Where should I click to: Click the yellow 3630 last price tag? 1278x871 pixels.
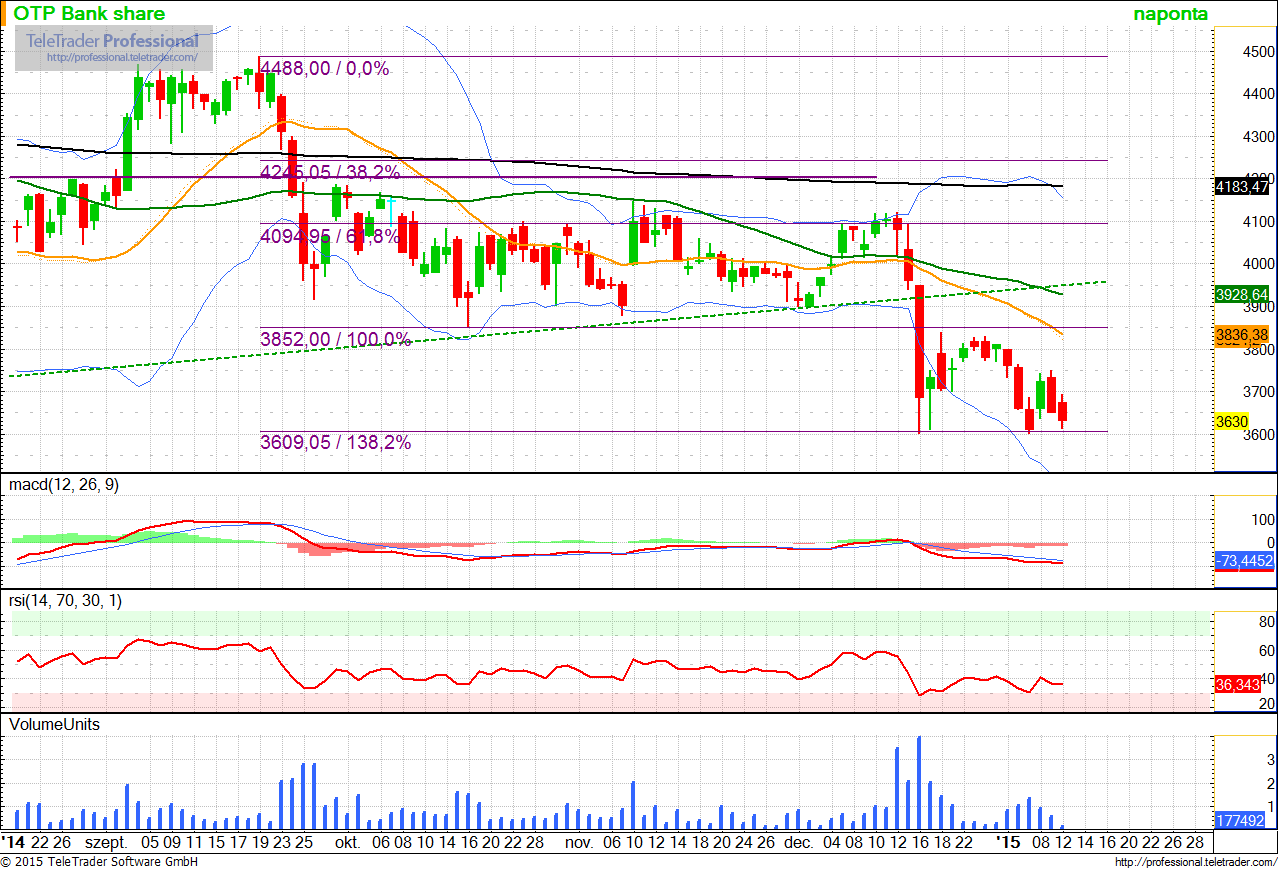[1231, 422]
